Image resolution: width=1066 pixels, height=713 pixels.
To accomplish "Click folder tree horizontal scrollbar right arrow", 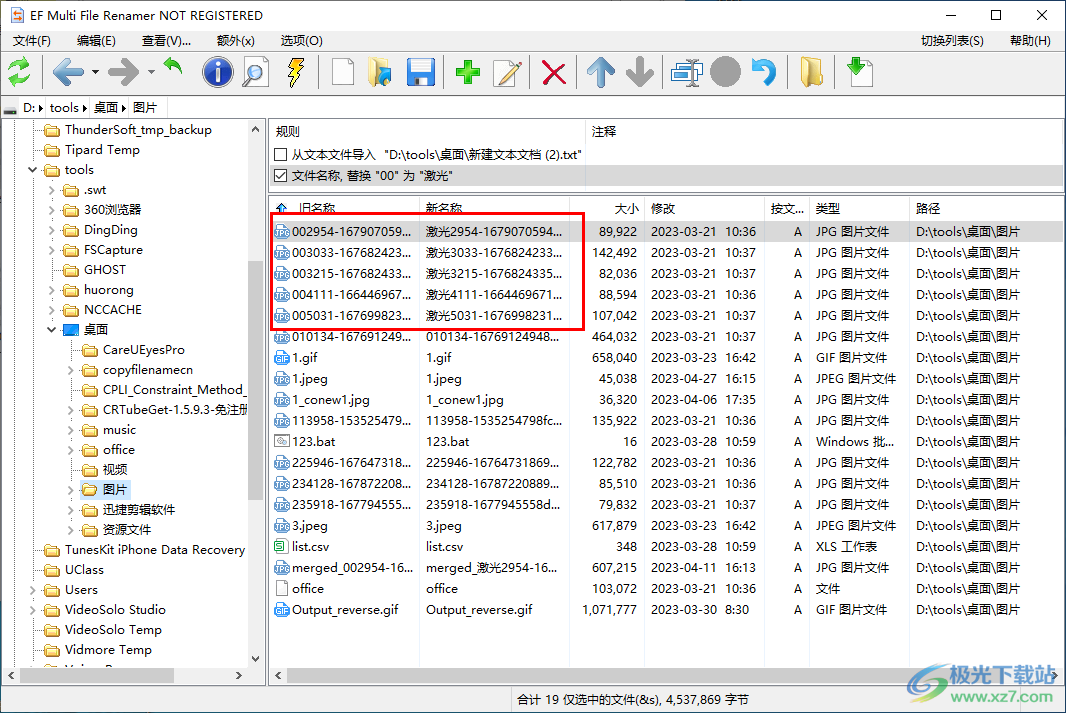I will click(239, 676).
